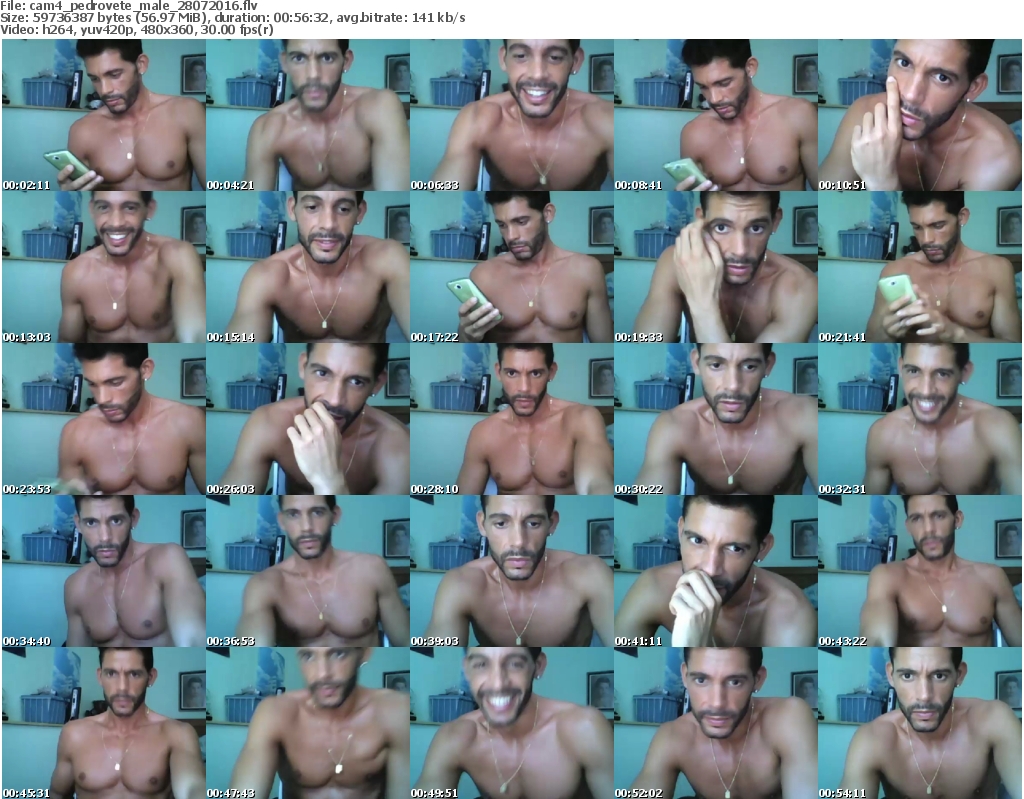Open the frame stamped 00:02:11
The width and height of the screenshot is (1024, 799).
click(104, 115)
